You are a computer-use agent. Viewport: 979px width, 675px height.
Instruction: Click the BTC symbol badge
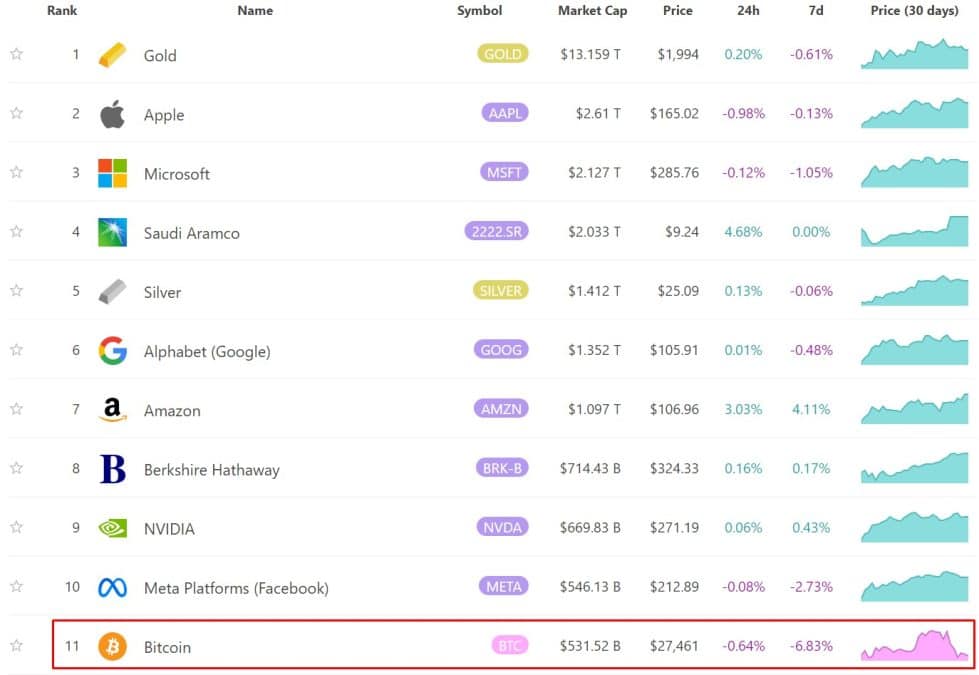[x=509, y=645]
